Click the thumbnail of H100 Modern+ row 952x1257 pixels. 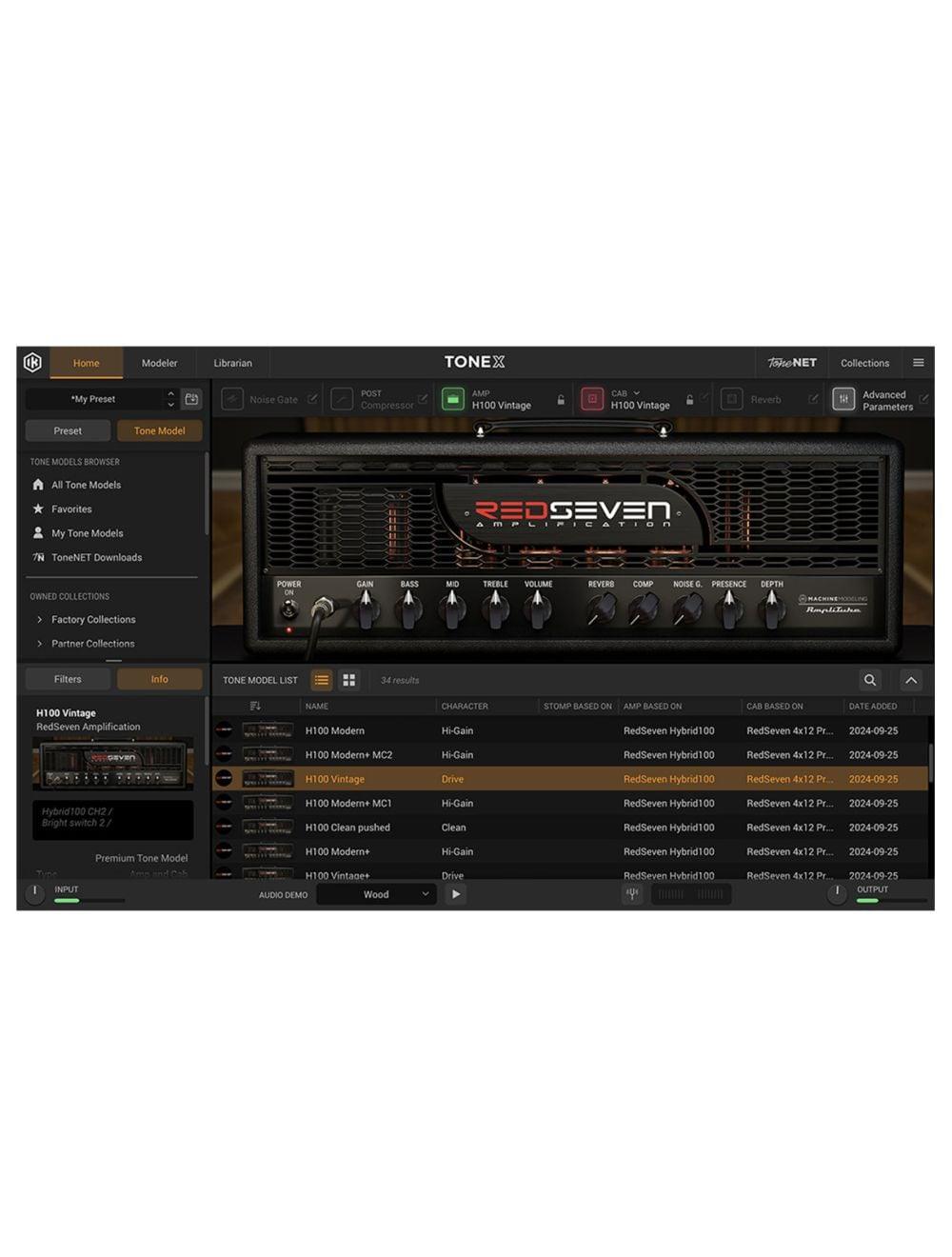pyautogui.click(x=267, y=851)
